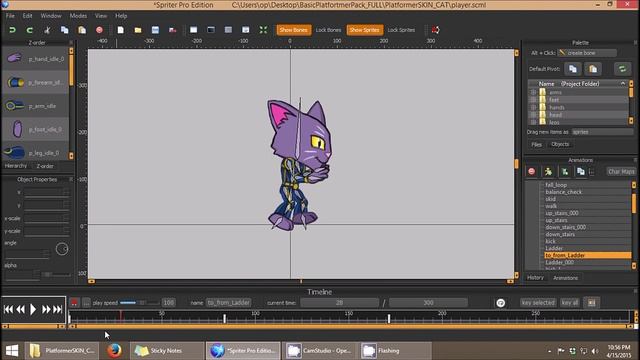Click the paste default pivot icon

pos(593,69)
